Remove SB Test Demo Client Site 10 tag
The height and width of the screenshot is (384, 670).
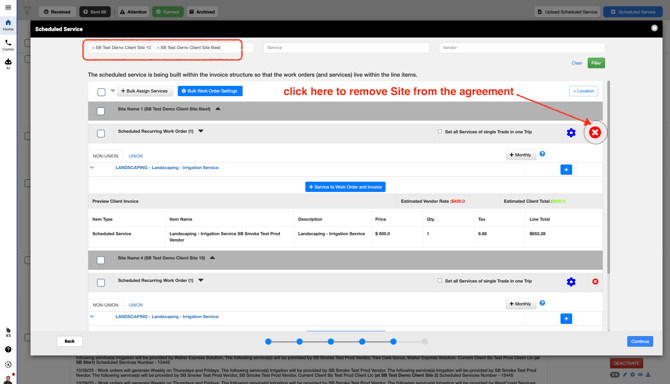[93, 47]
